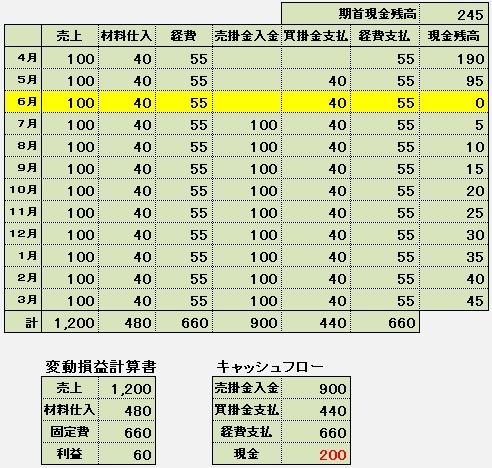The image size is (492, 468).
Task: Select the 材料仕入 column header
Action: [x=127, y=36]
